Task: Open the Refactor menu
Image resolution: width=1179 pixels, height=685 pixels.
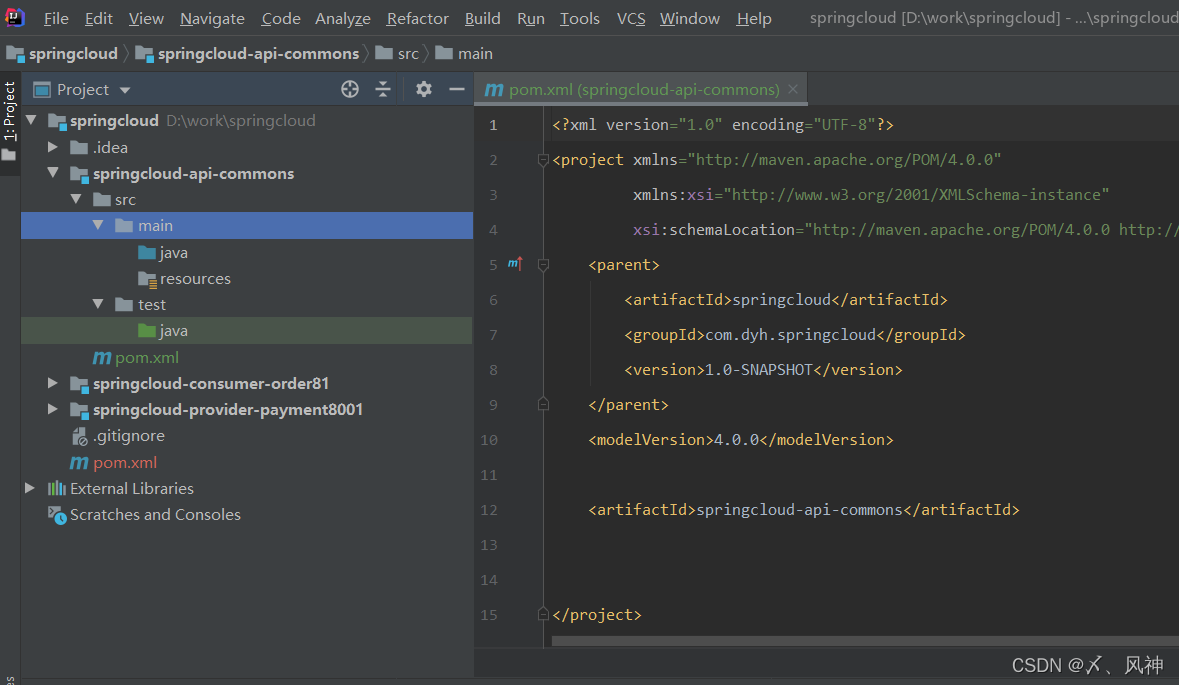Action: [417, 18]
